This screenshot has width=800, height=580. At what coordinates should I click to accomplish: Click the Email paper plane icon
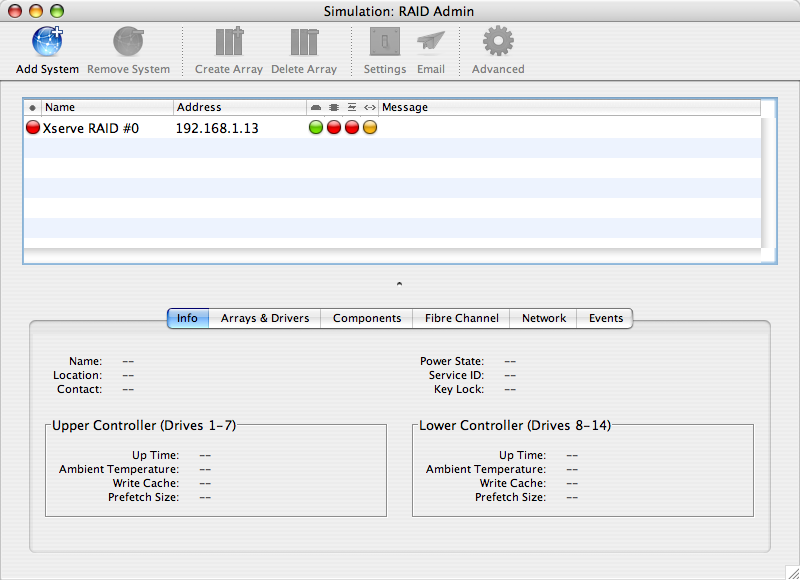point(431,42)
